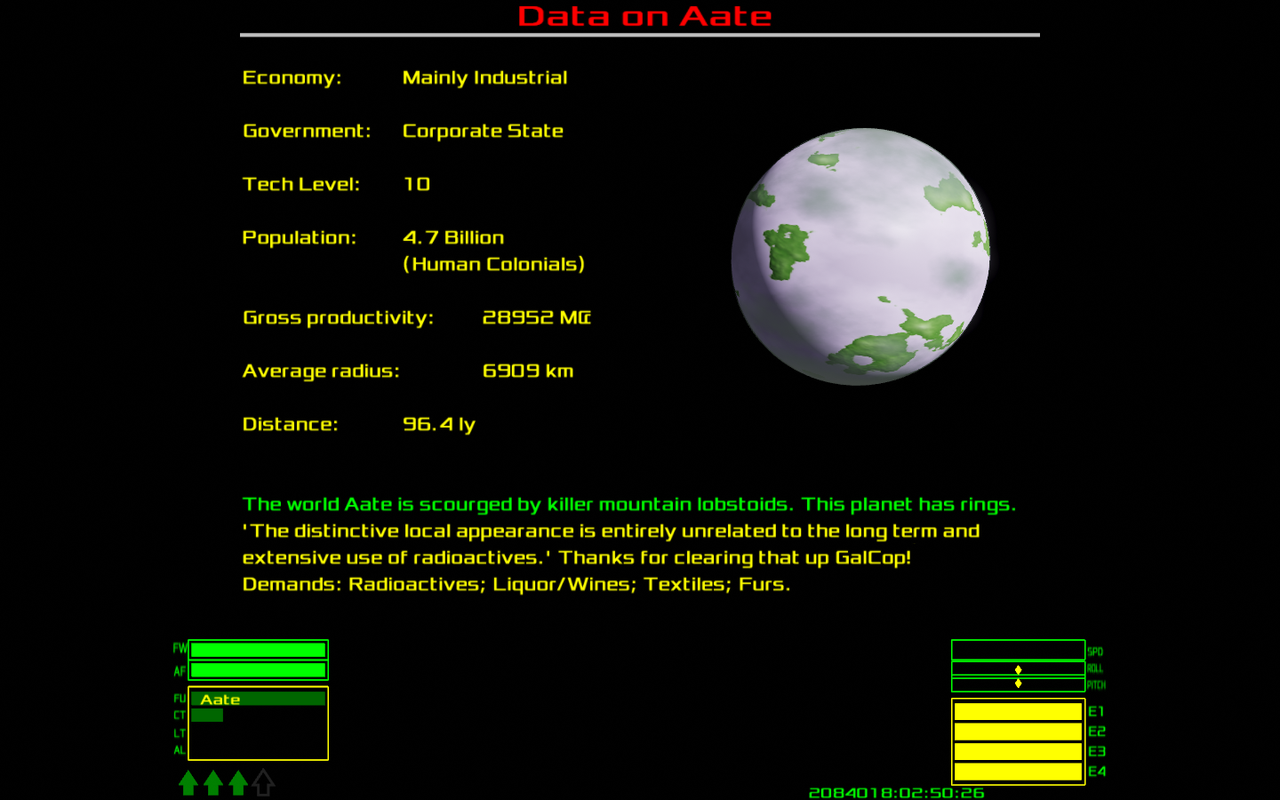Click the 'Mainly Industrial' economy value

tap(485, 78)
